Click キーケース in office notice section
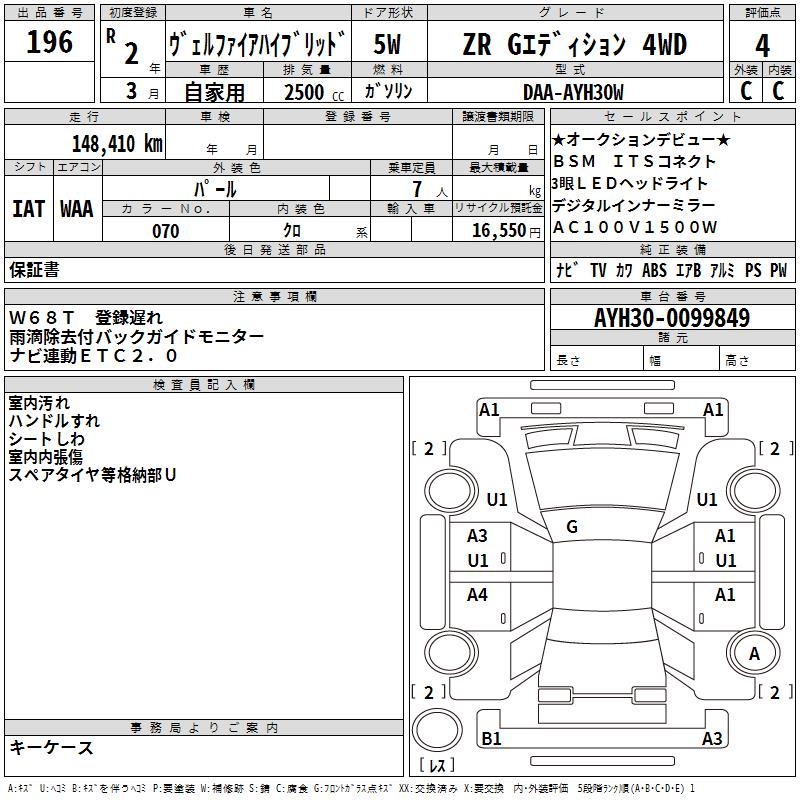Viewport: 800px width, 800px height. pos(51,747)
